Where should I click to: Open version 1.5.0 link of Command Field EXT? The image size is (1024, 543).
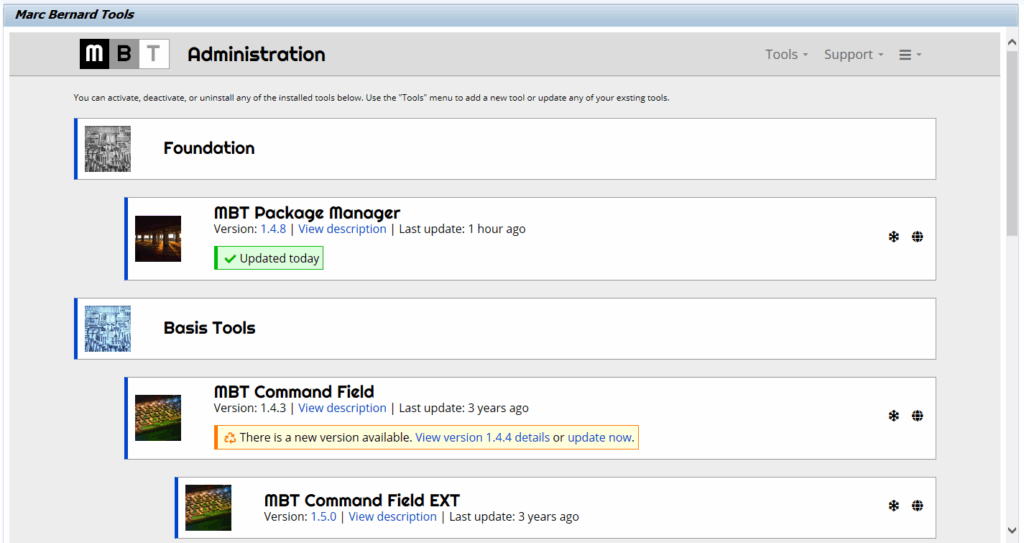pos(323,517)
